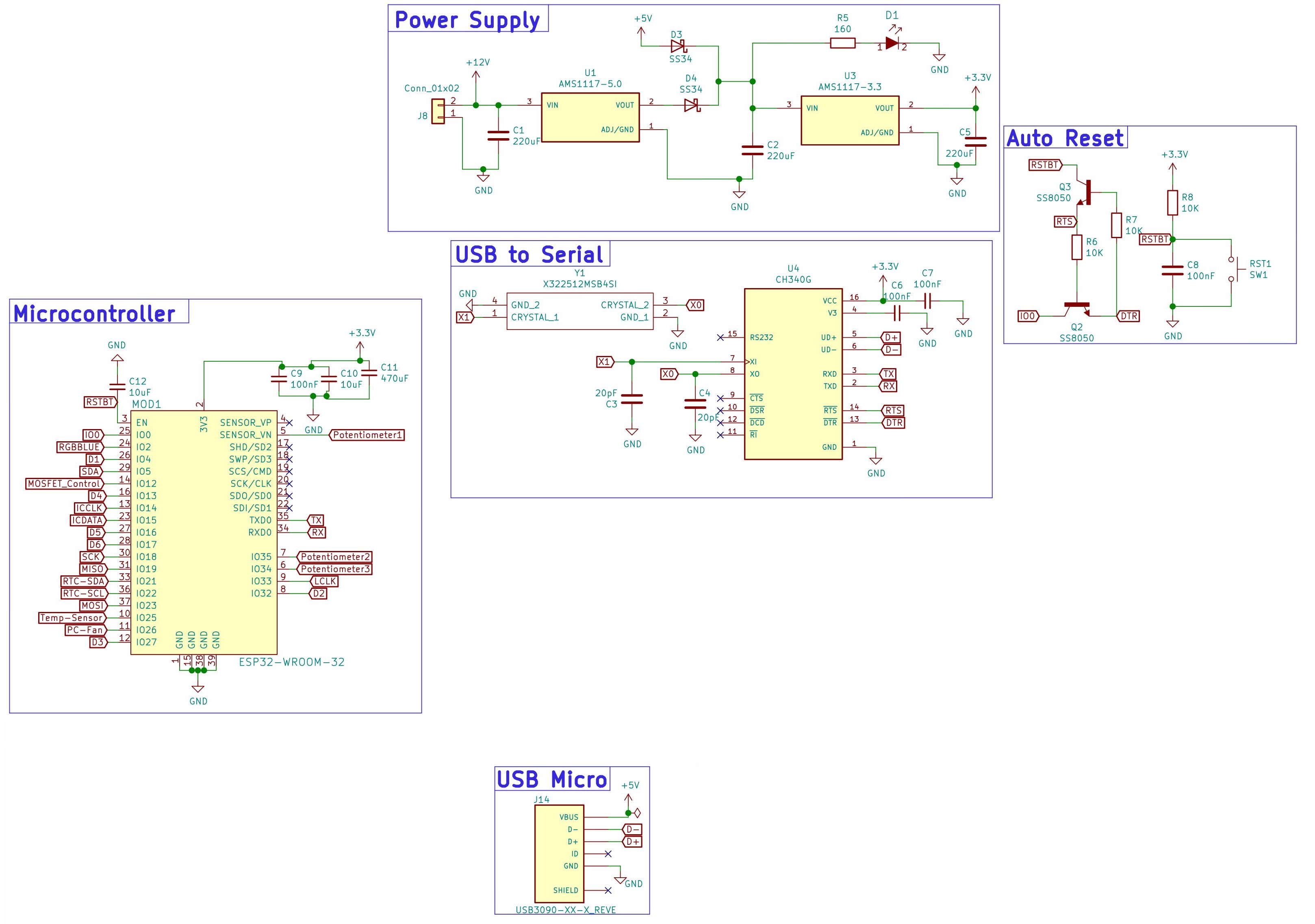Select resistor R5 160 symbol
Viewport: 1315px width, 924px height.
[843, 43]
